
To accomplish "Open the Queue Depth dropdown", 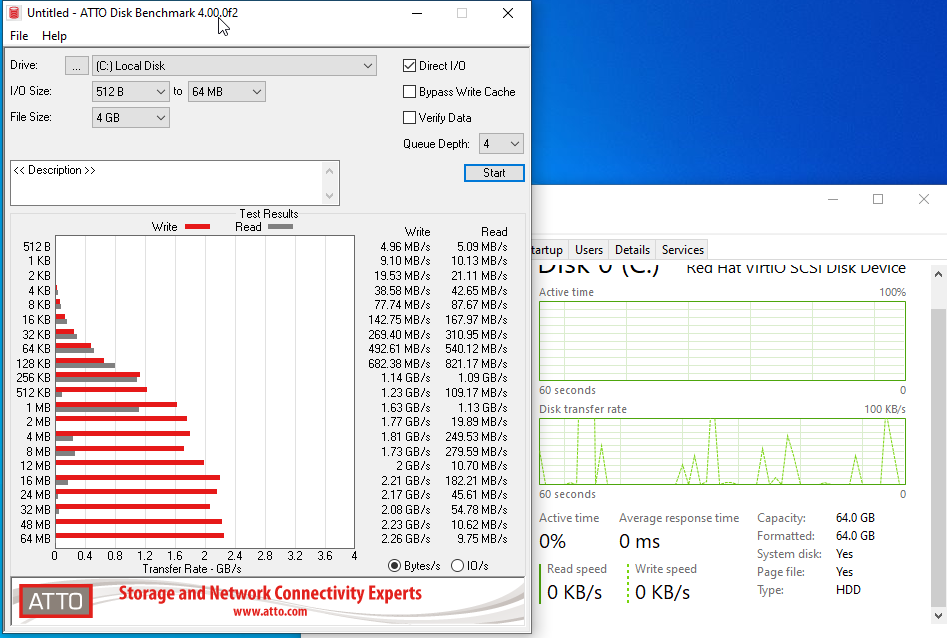I will click(x=501, y=144).
